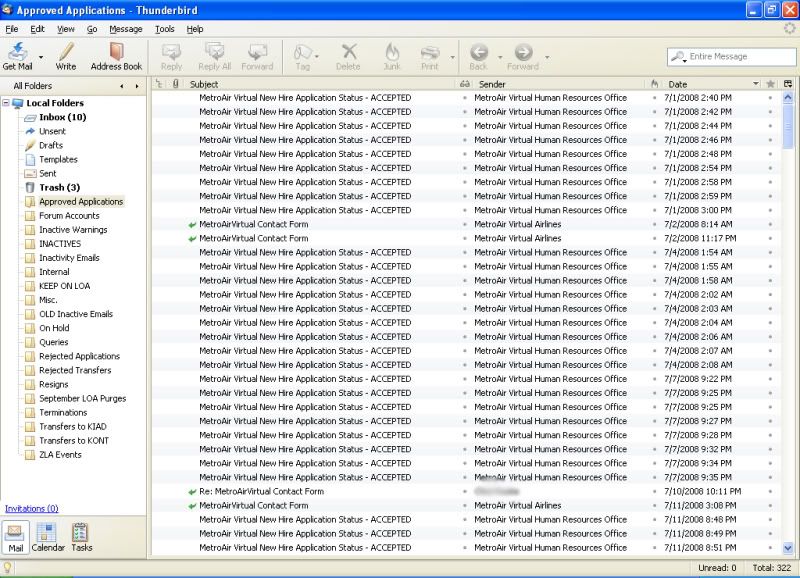The width and height of the screenshot is (800, 578).
Task: Click the Write new message icon
Action: tap(66, 51)
